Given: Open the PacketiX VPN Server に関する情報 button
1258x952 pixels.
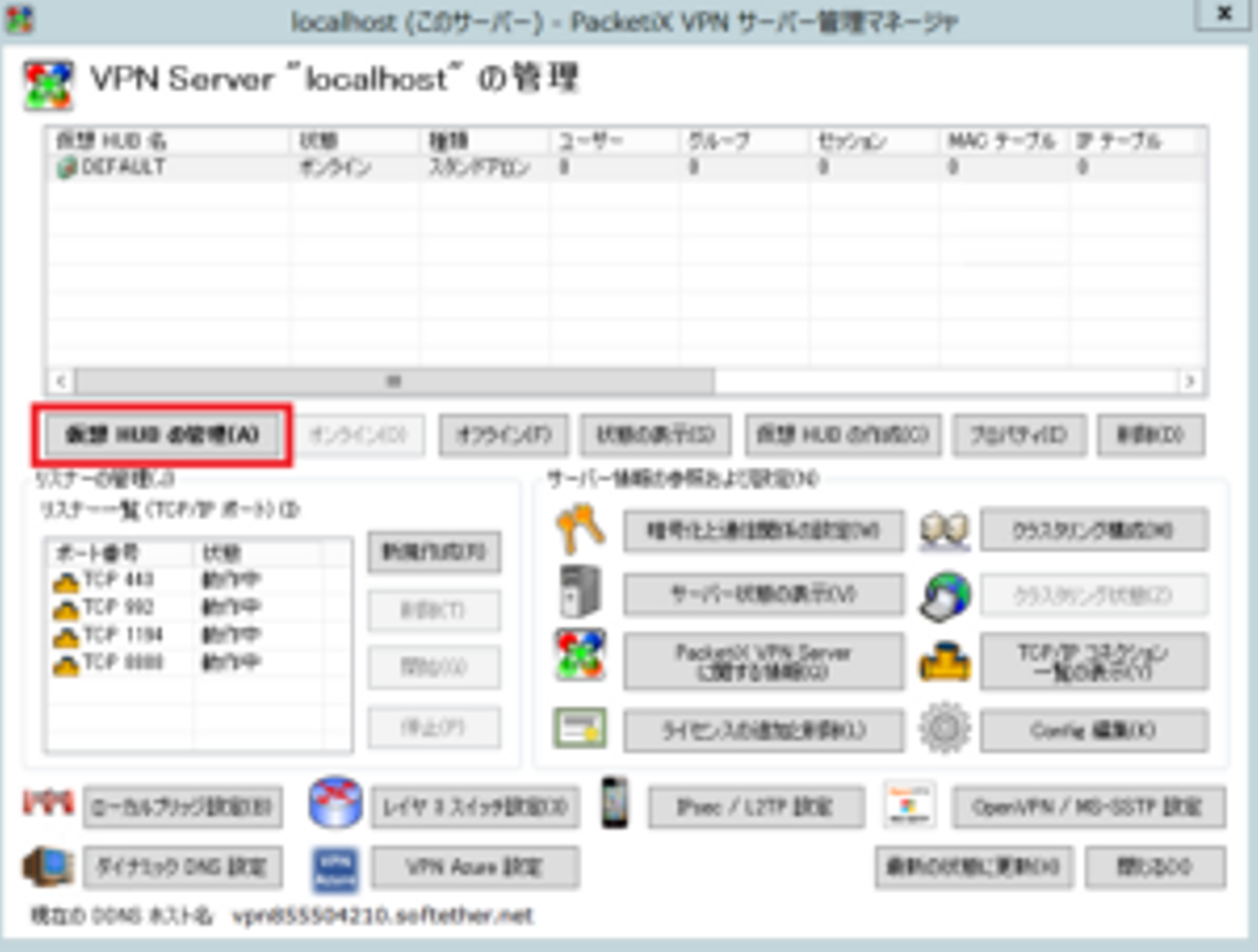Looking at the screenshot, I should [764, 661].
